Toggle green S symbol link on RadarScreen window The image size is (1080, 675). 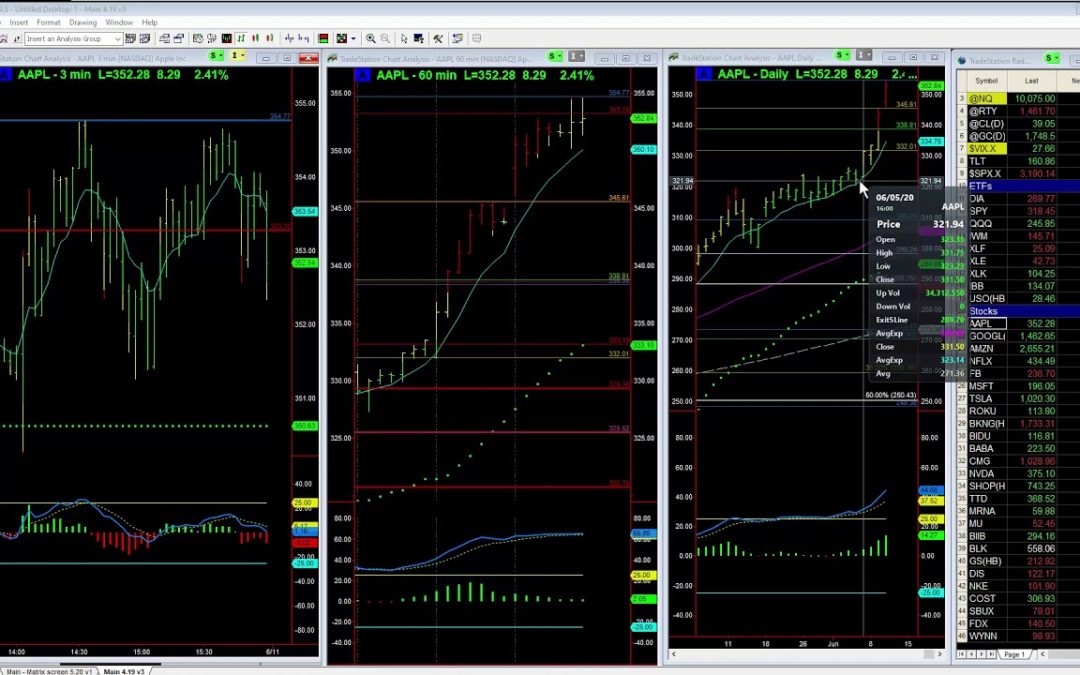point(1049,58)
